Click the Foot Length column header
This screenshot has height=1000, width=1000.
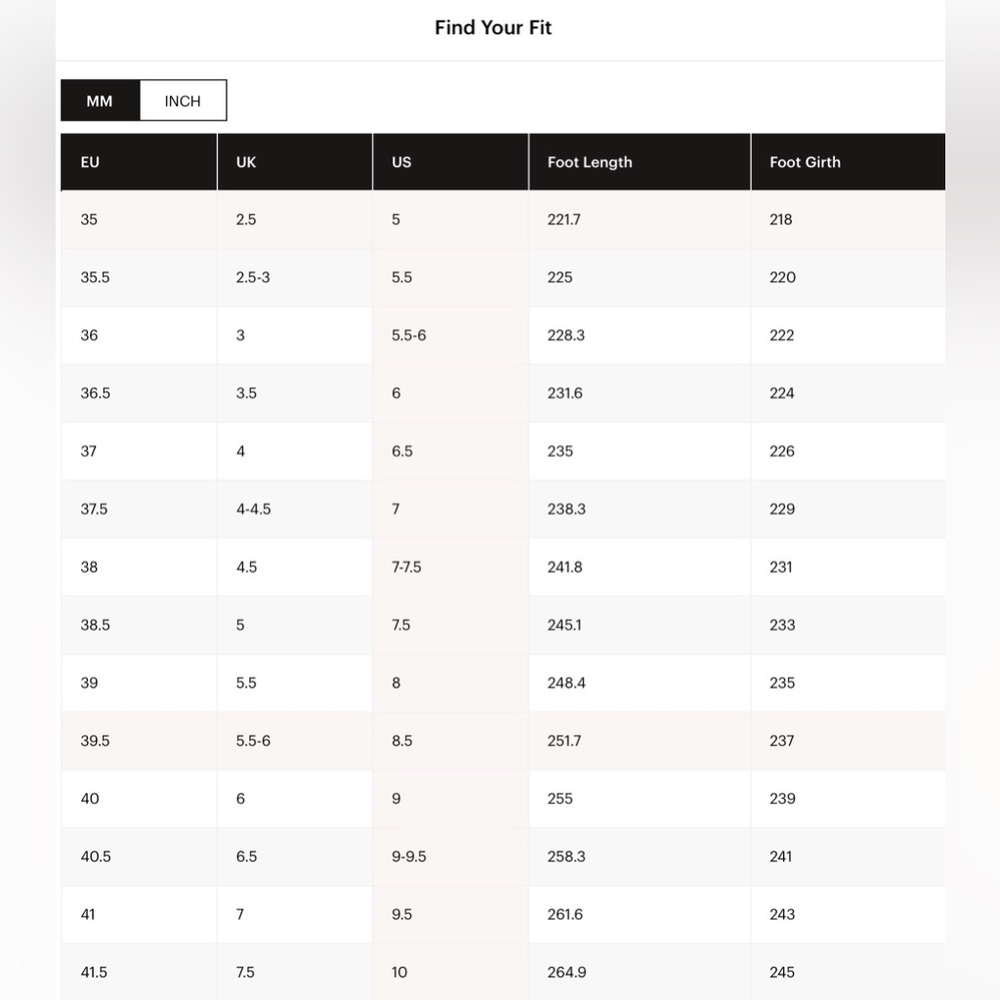point(640,162)
